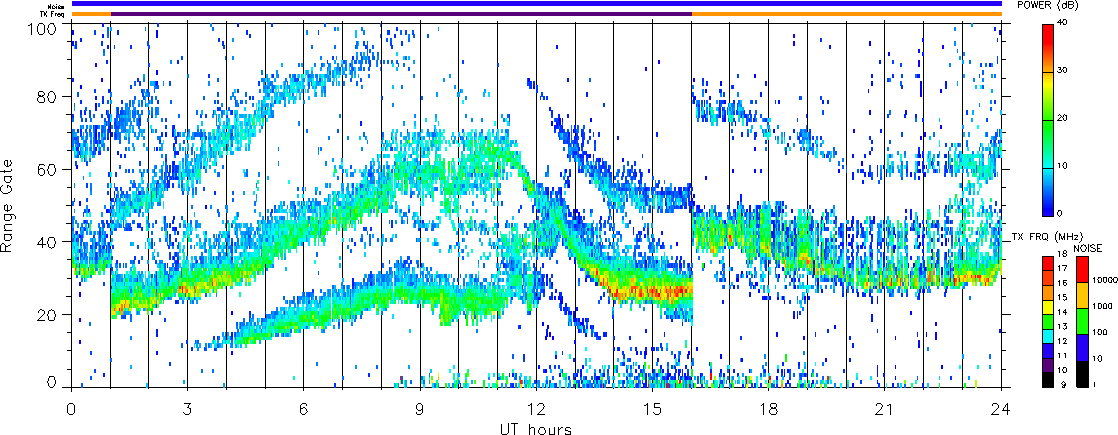Click the 10000 label in the NOISE legend
Image resolution: width=1118 pixels, height=435 pixels.
coord(1105,280)
